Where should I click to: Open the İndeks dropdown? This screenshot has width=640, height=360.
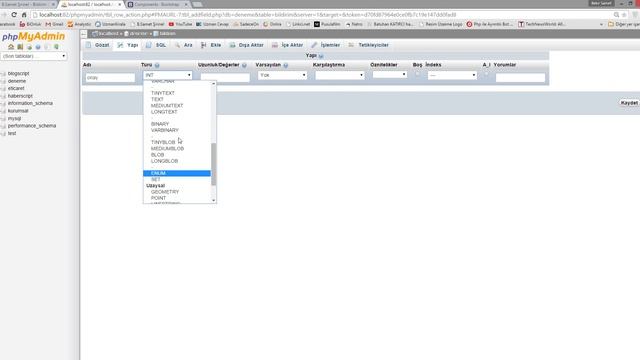[x=452, y=75]
